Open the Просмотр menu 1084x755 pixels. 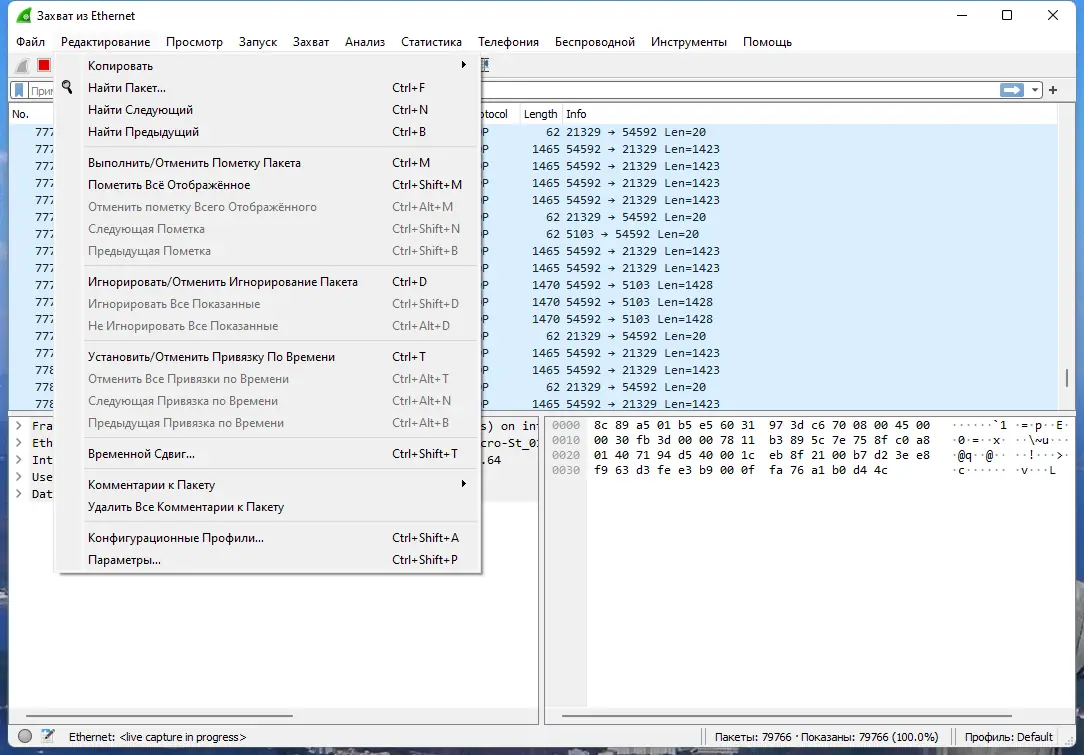pos(194,42)
